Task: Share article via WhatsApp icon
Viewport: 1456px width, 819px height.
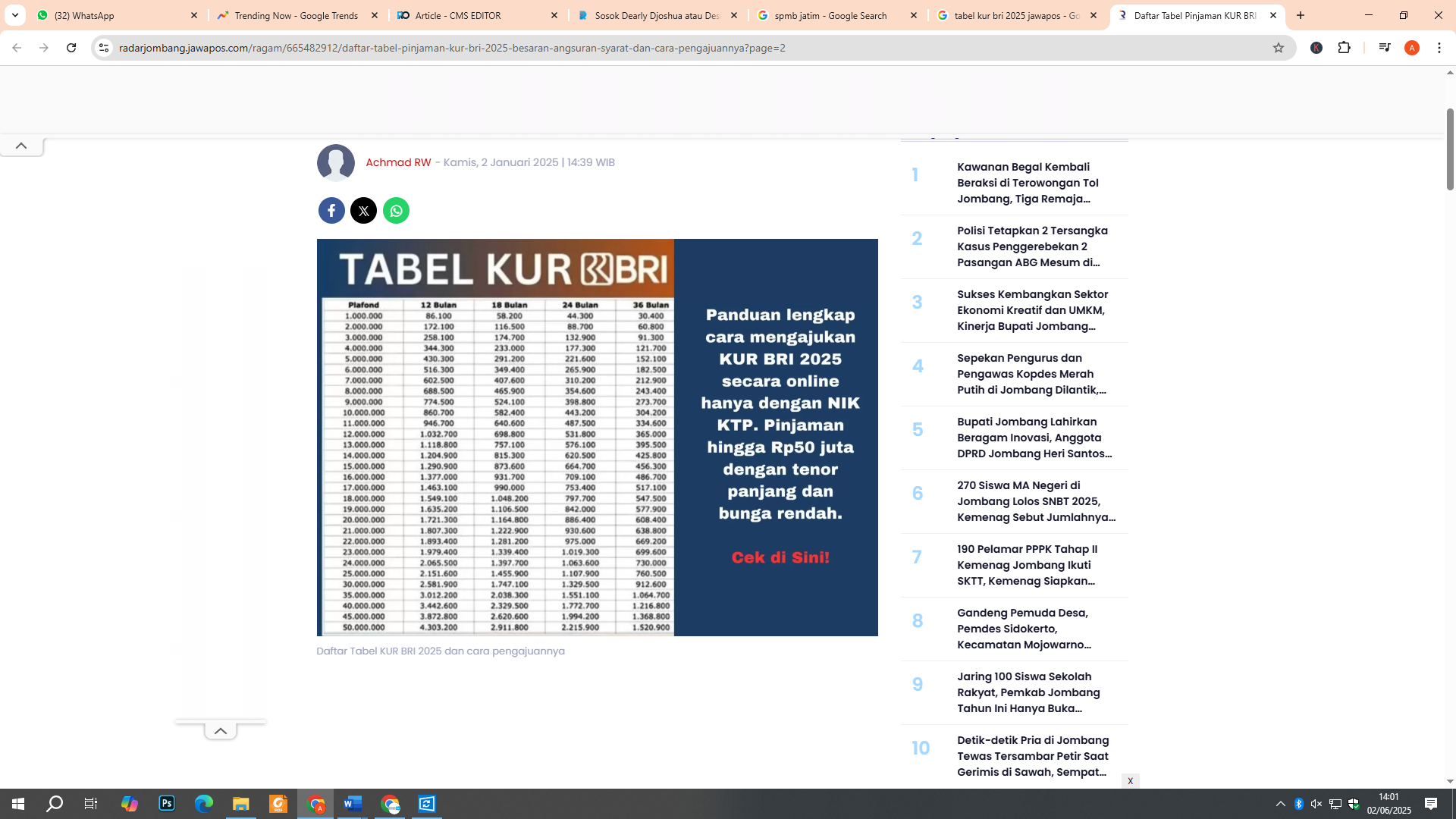Action: (396, 210)
